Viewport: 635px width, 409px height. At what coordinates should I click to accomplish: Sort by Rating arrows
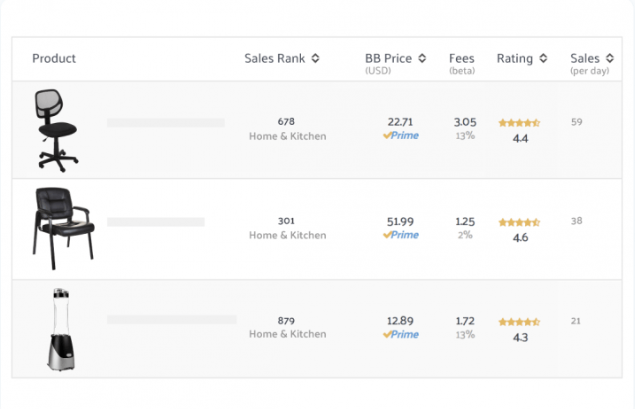(543, 58)
